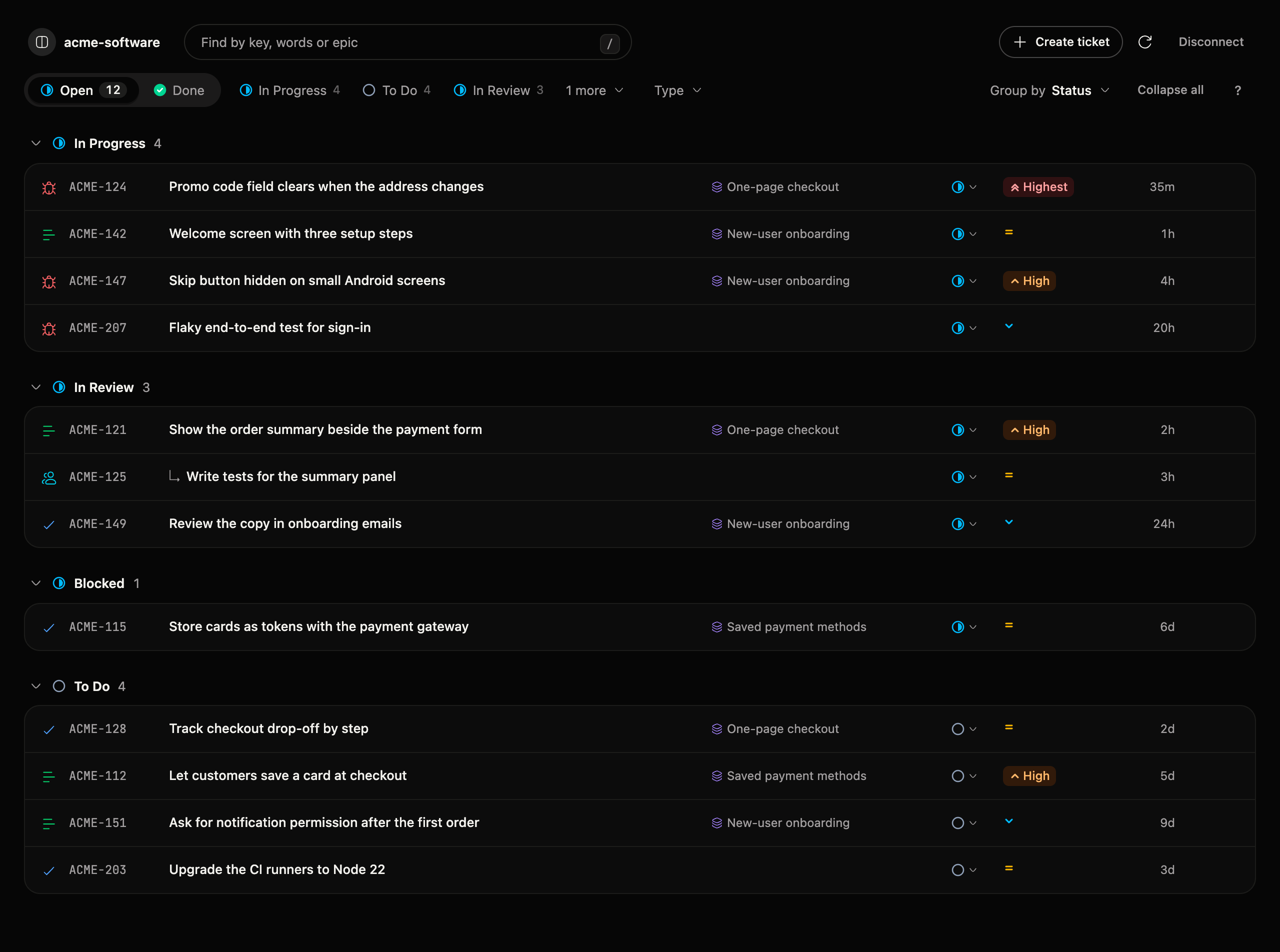Switch to the Open tickets view
Image resolution: width=1280 pixels, height=952 pixels.
pos(83,90)
